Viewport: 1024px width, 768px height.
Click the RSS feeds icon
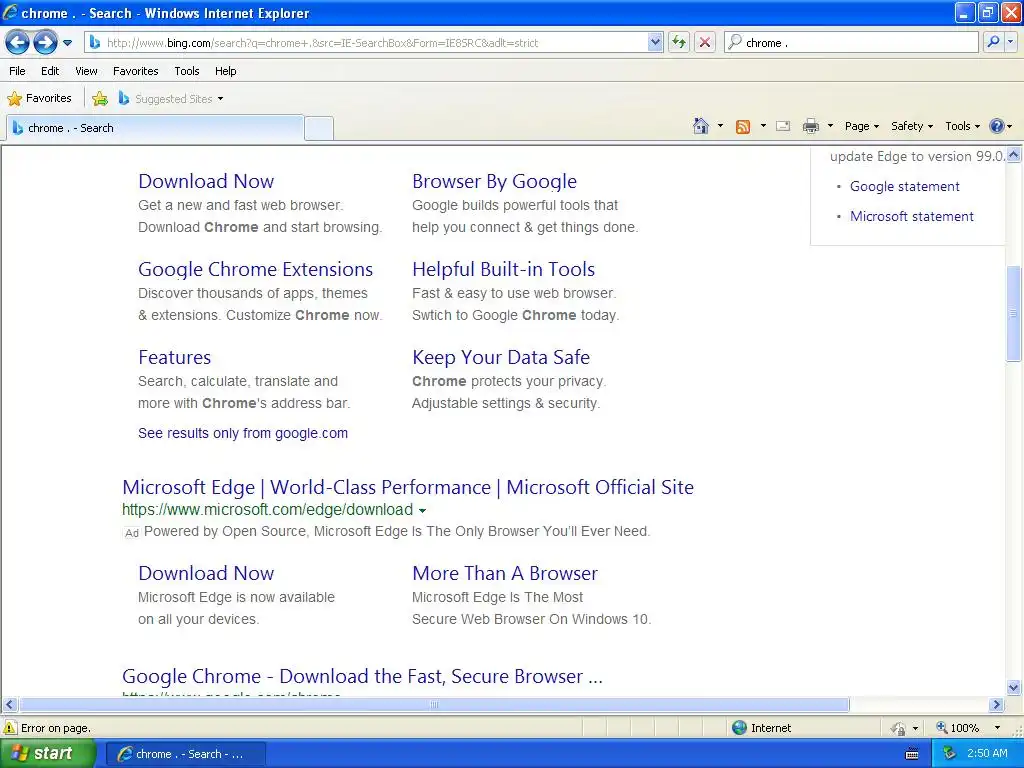pyautogui.click(x=743, y=126)
